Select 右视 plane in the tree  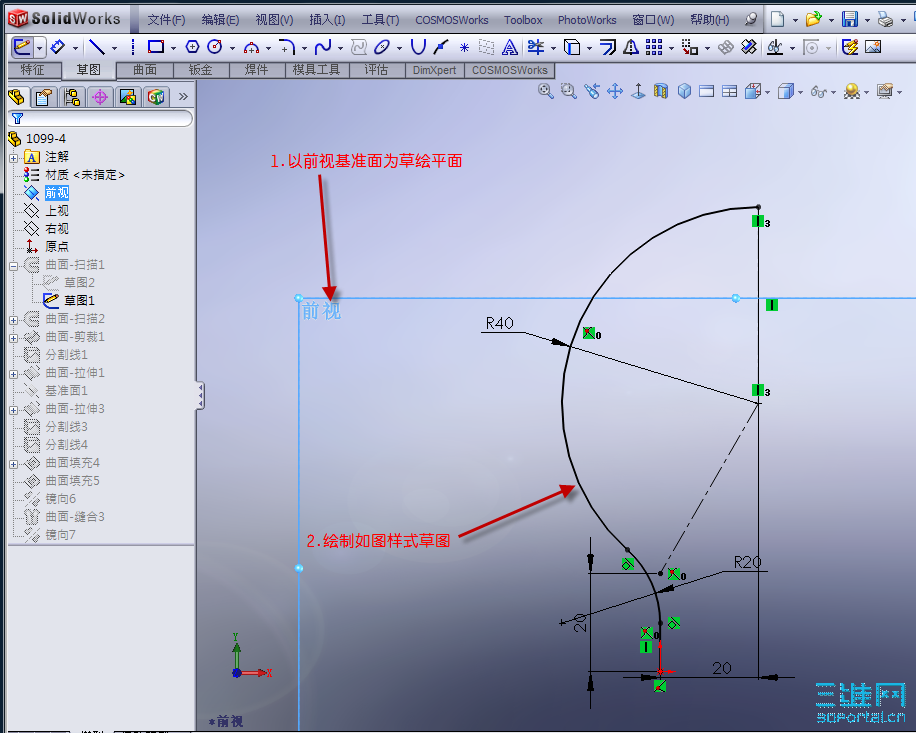tap(57, 229)
